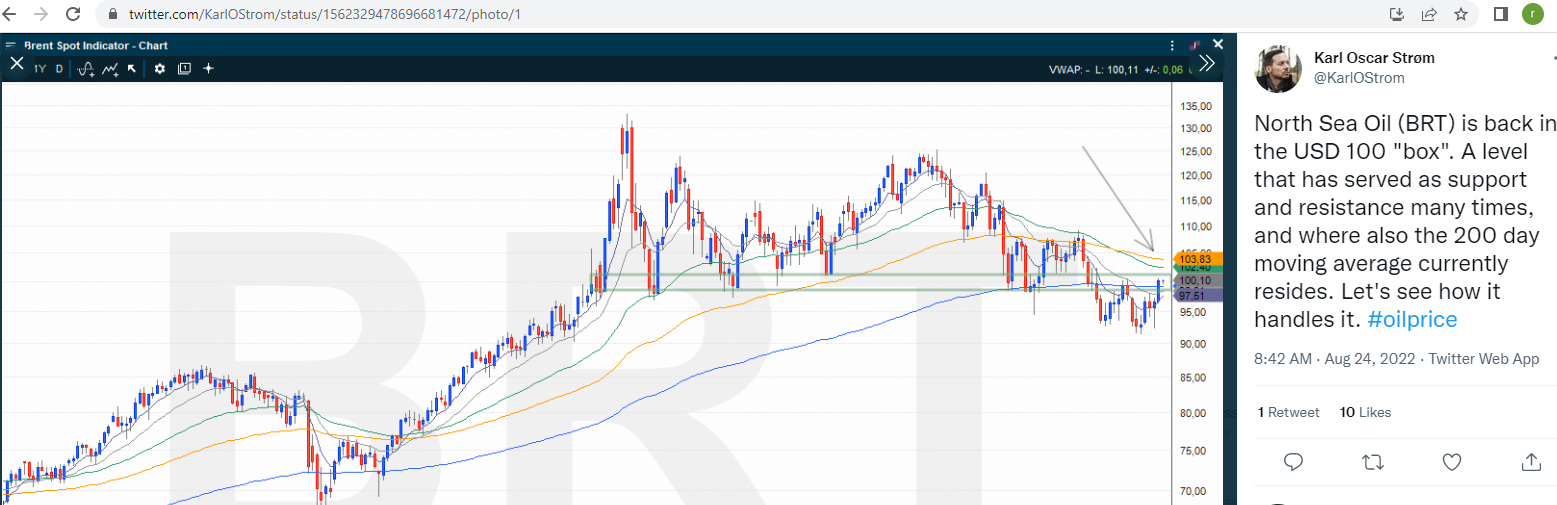The image size is (1557, 505).
Task: Click the Brent Spot Indicator - Chart title
Action: (x=96, y=45)
